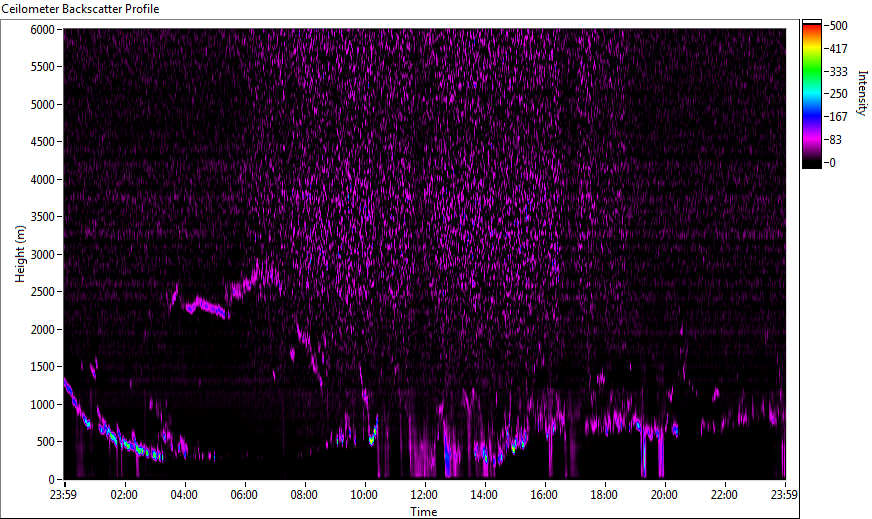This screenshot has width=872, height=519.
Task: Click the 5000 height axis value
Action: tap(42, 105)
